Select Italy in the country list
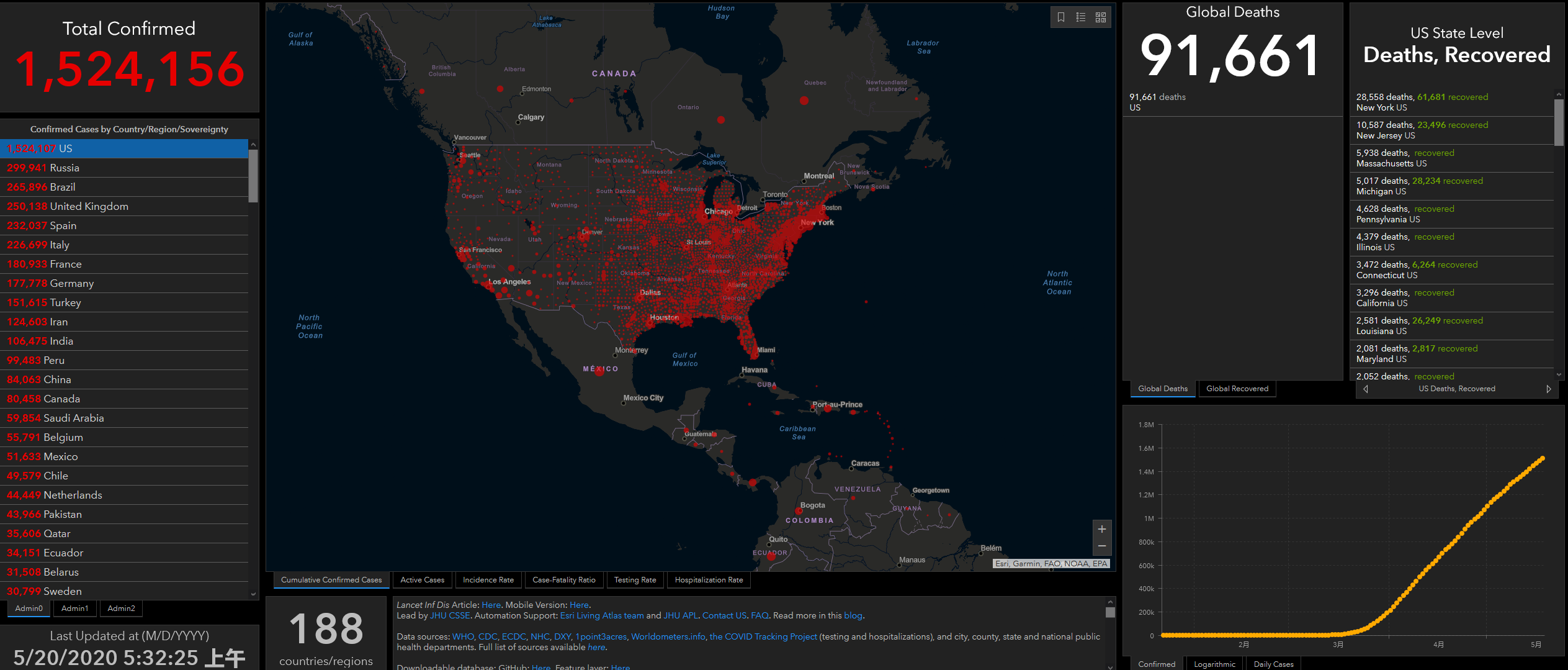 click(x=124, y=245)
